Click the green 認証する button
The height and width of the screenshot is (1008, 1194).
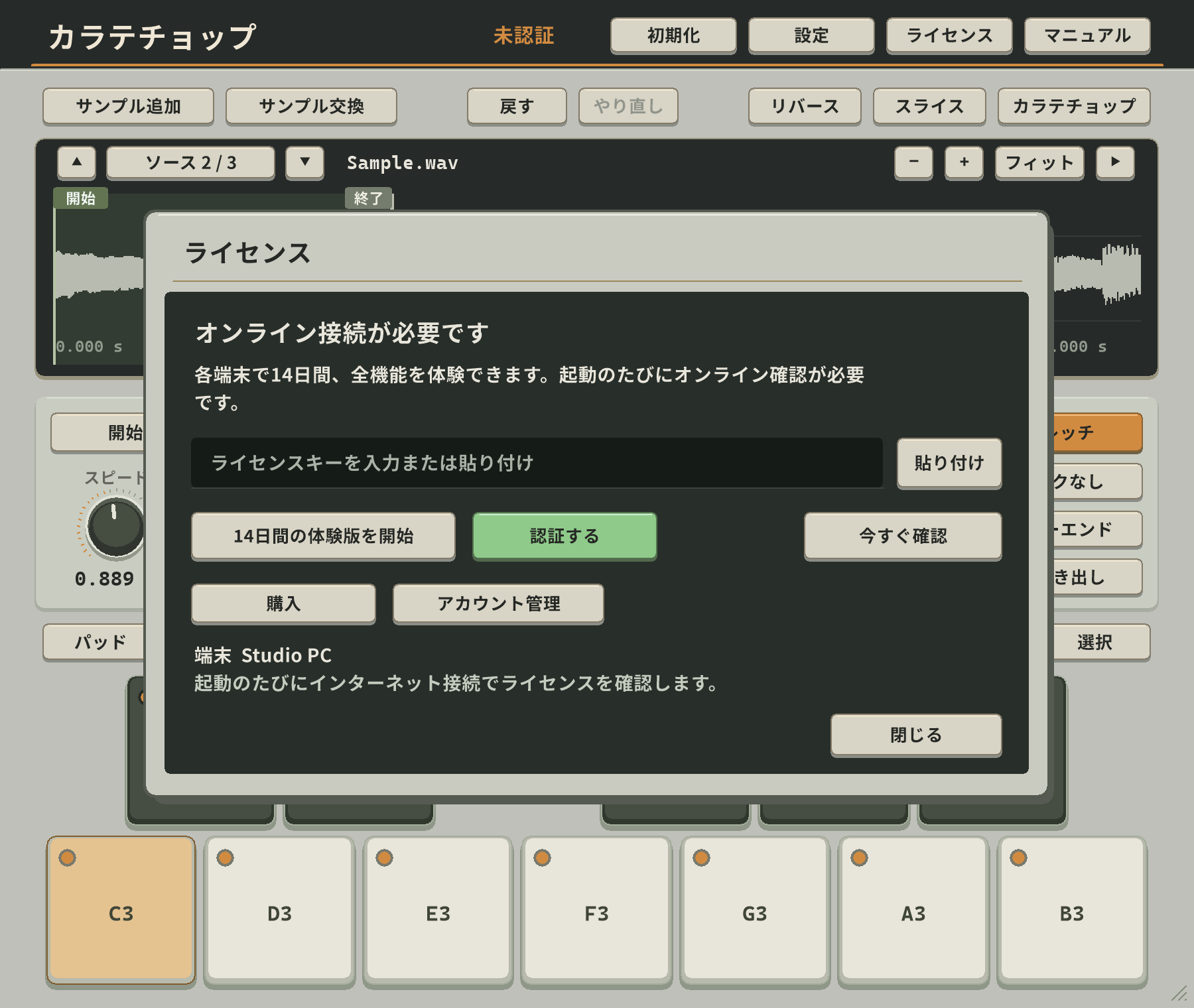(x=564, y=536)
